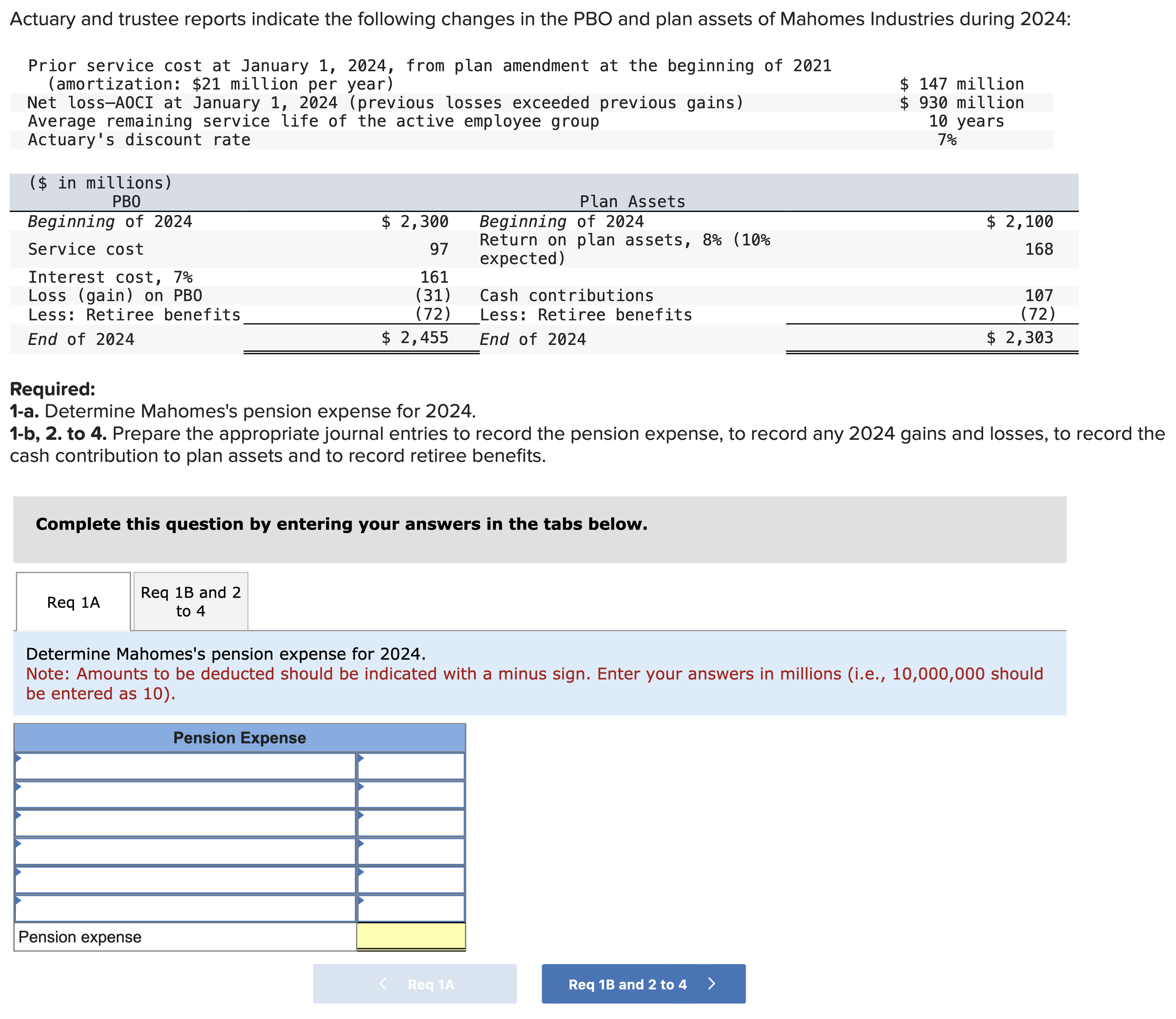This screenshot has width=1176, height=1019.
Task: Click the '10 years' service life value
Action: click(x=967, y=121)
